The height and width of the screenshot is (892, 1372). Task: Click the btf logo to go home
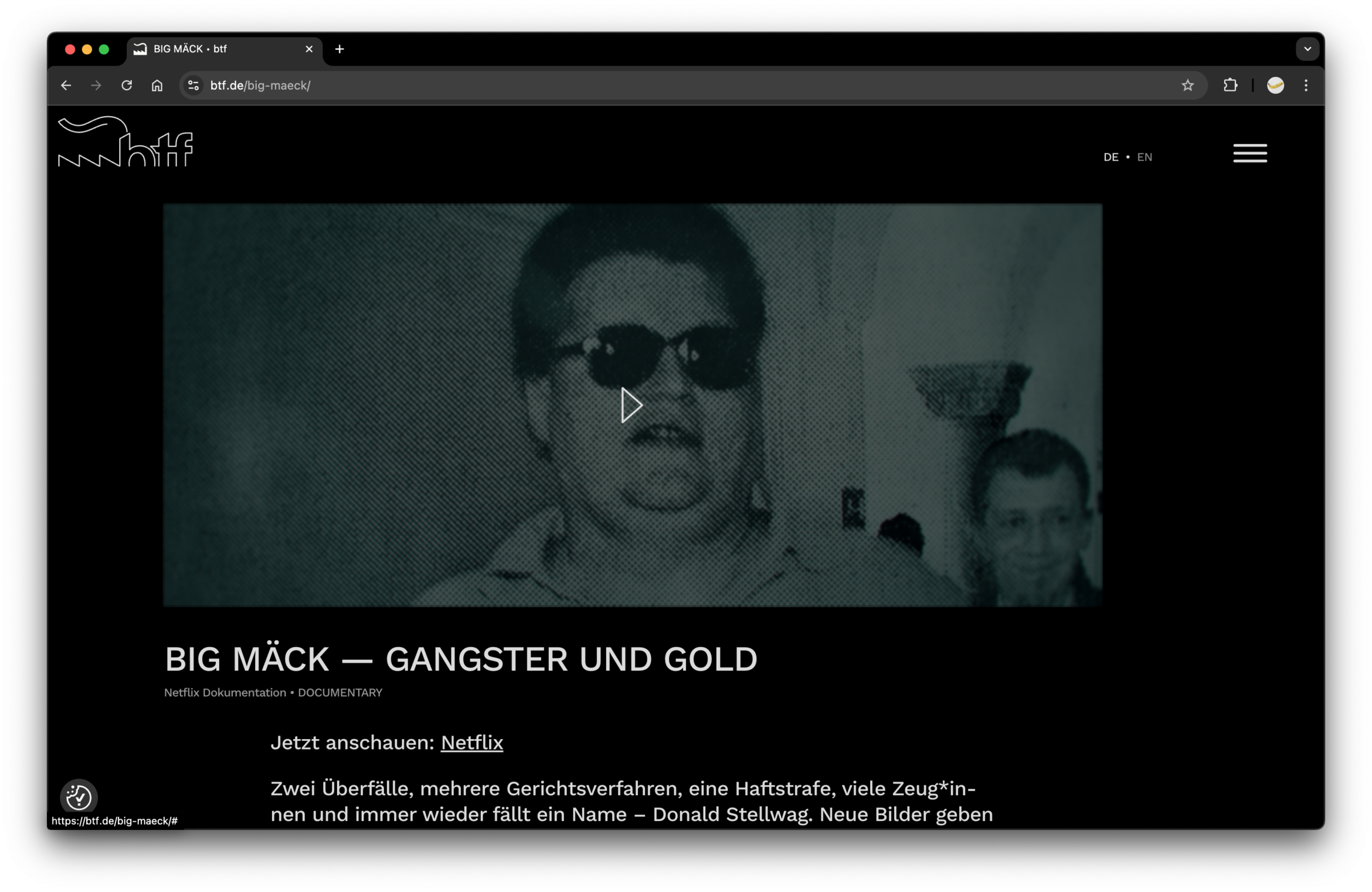[x=125, y=142]
